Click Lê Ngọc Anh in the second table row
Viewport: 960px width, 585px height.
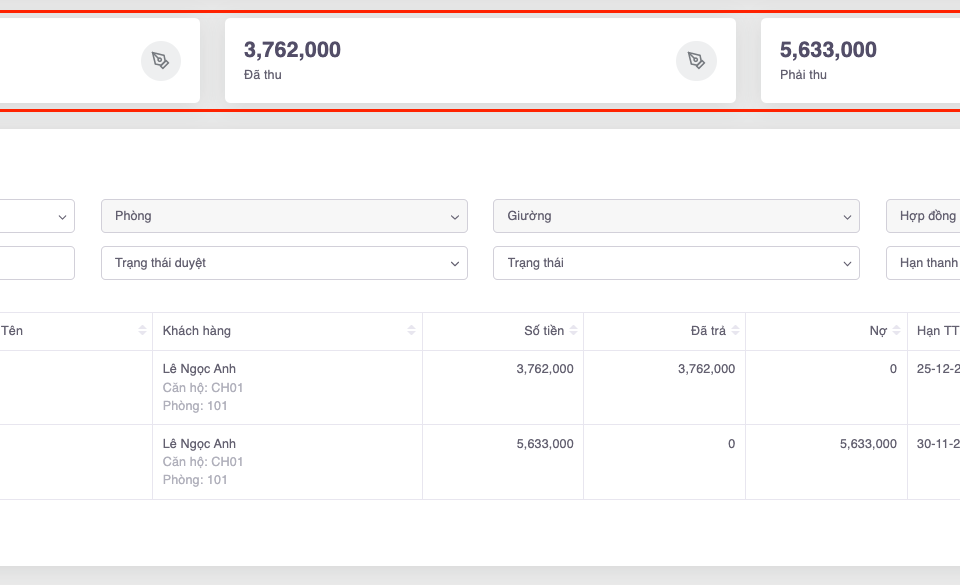(199, 444)
